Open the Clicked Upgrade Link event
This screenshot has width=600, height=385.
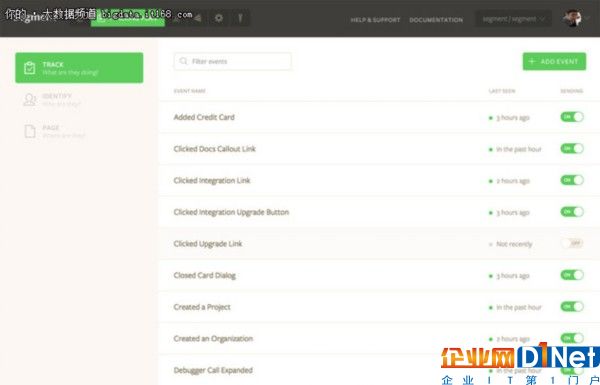(208, 243)
